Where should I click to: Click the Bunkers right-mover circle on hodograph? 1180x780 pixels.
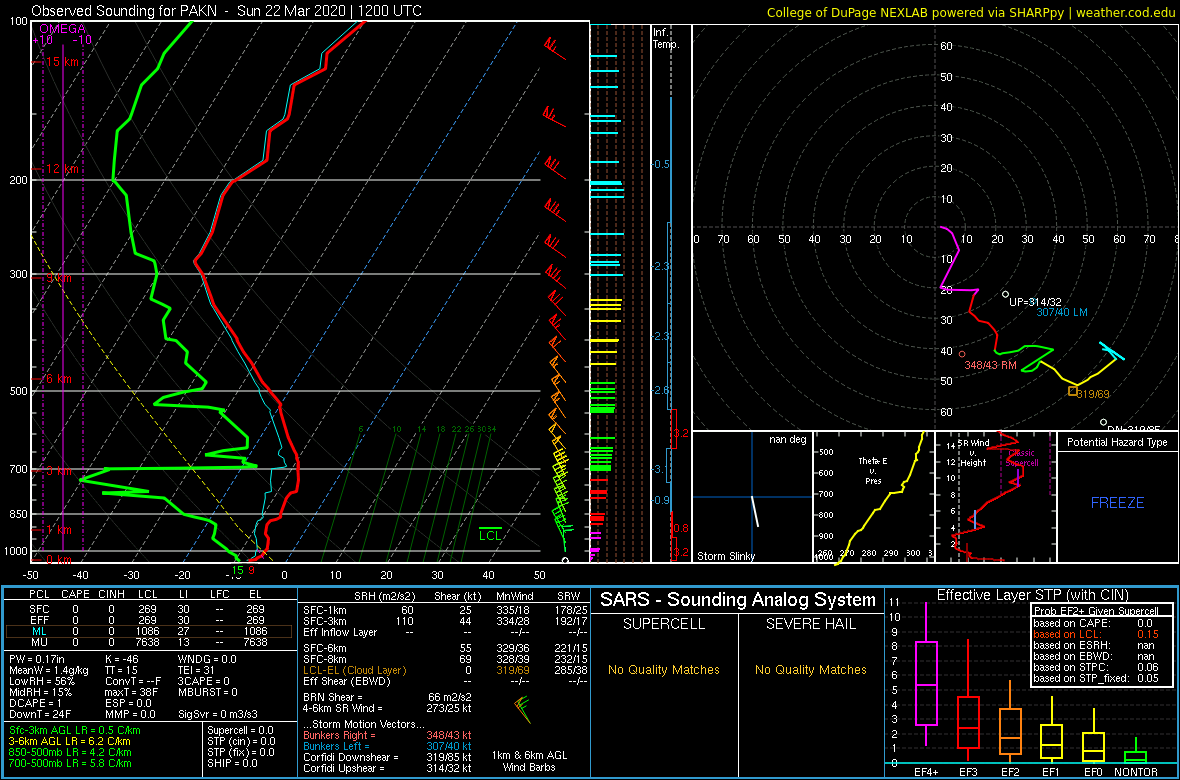pos(962,353)
